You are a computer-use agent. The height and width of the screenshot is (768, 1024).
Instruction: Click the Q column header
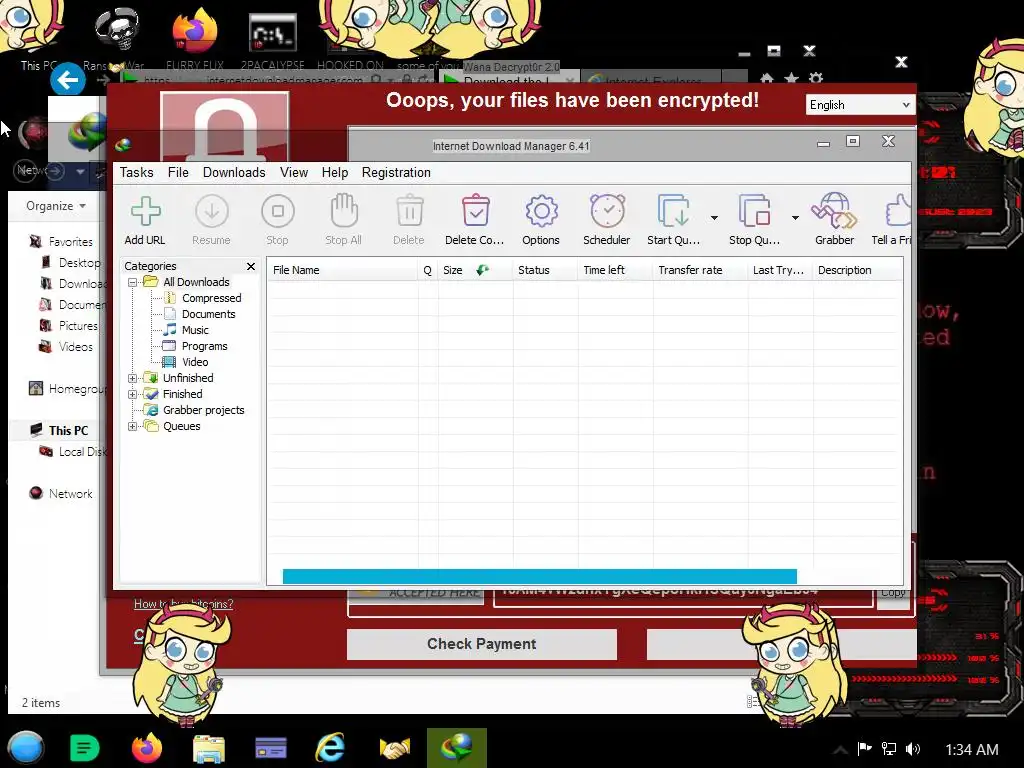(428, 270)
